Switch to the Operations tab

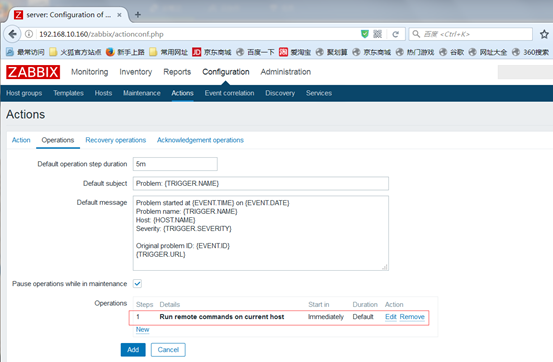[58, 140]
